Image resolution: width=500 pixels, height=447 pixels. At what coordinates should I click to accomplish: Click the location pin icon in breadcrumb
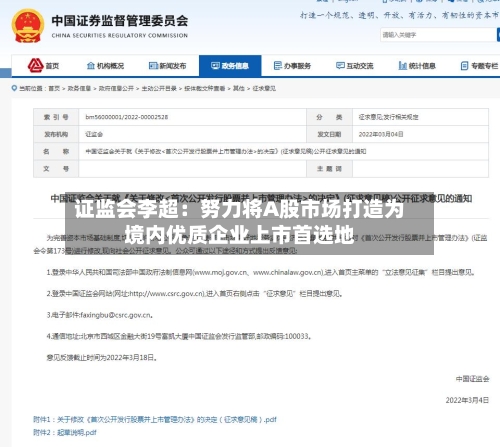pyautogui.click(x=14, y=88)
